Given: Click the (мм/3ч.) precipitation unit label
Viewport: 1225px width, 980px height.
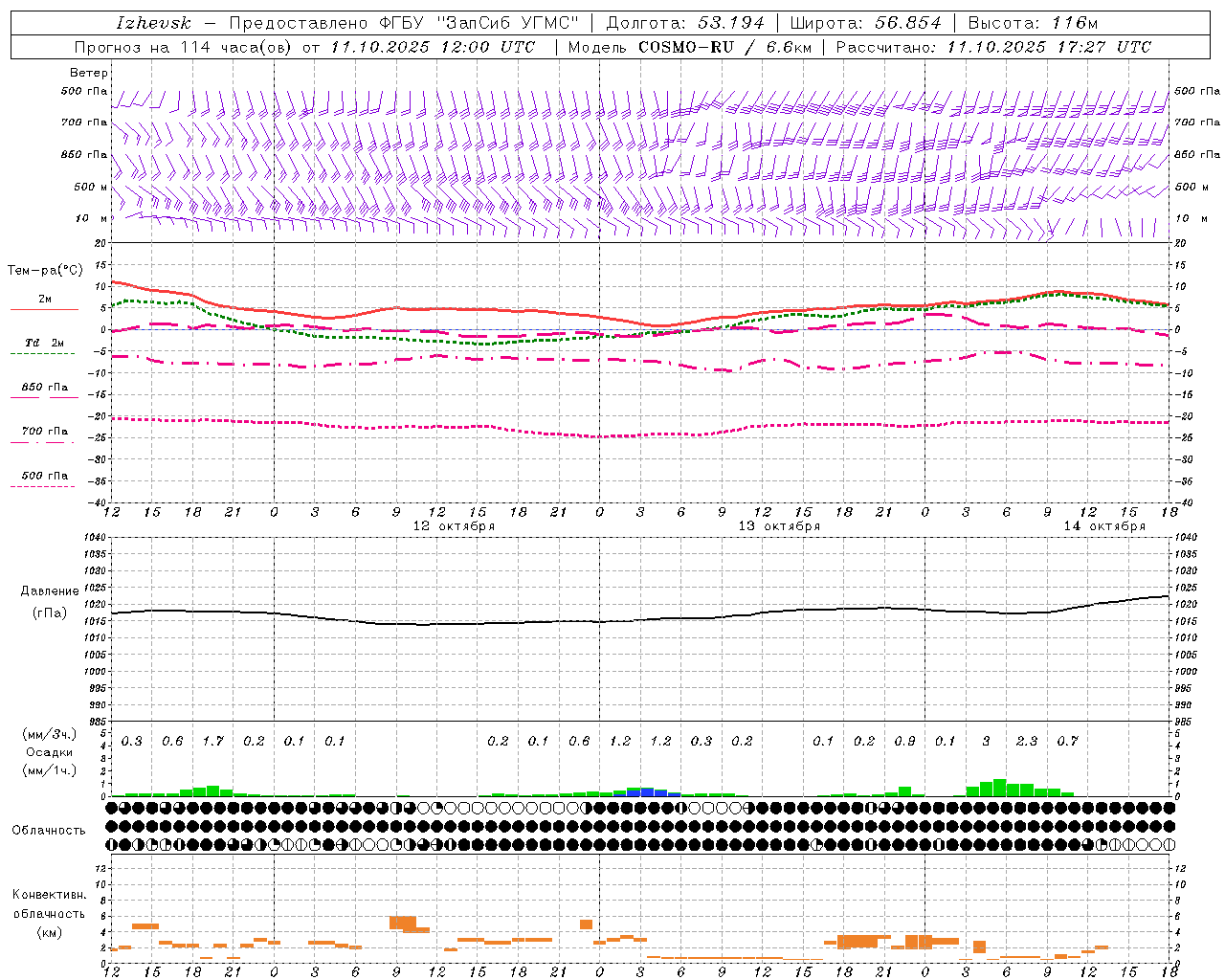Looking at the screenshot, I should (50, 734).
